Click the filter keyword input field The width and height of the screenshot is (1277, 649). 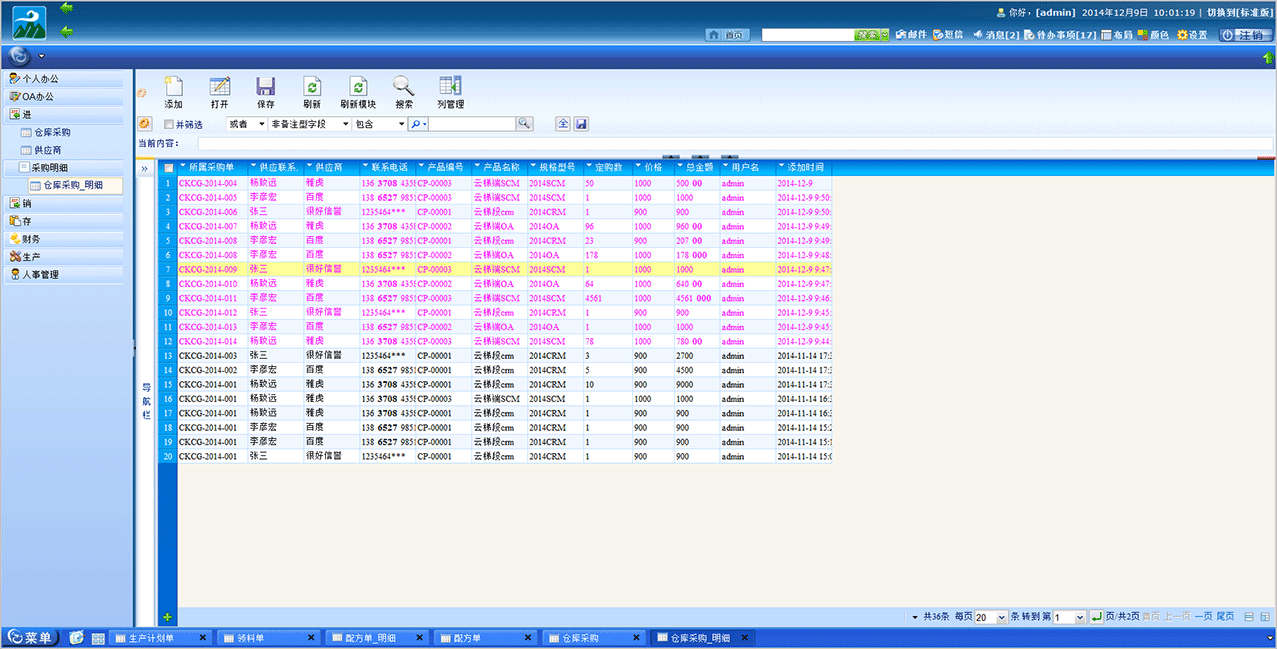coord(471,124)
